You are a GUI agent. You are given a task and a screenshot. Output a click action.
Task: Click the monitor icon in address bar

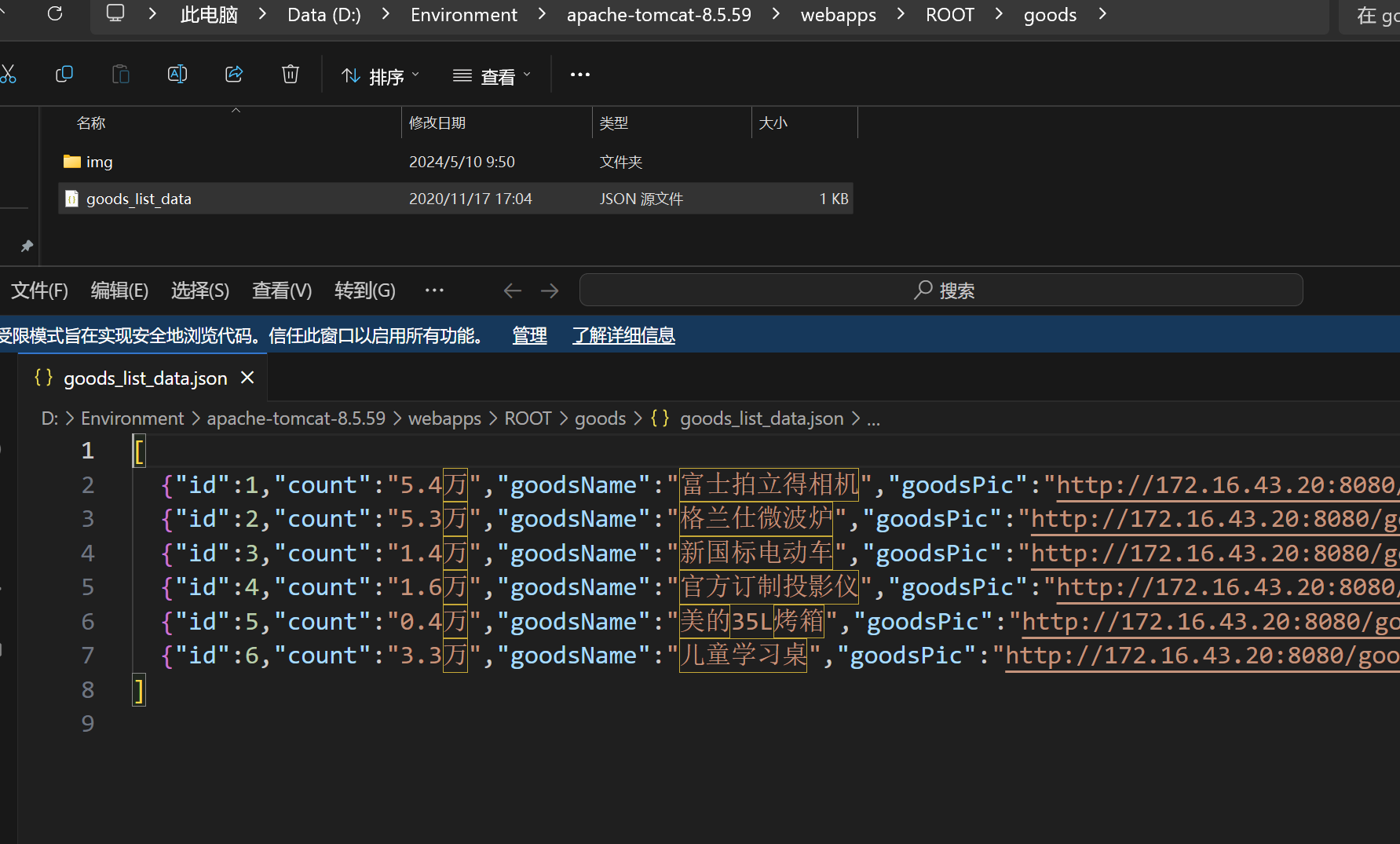(115, 13)
